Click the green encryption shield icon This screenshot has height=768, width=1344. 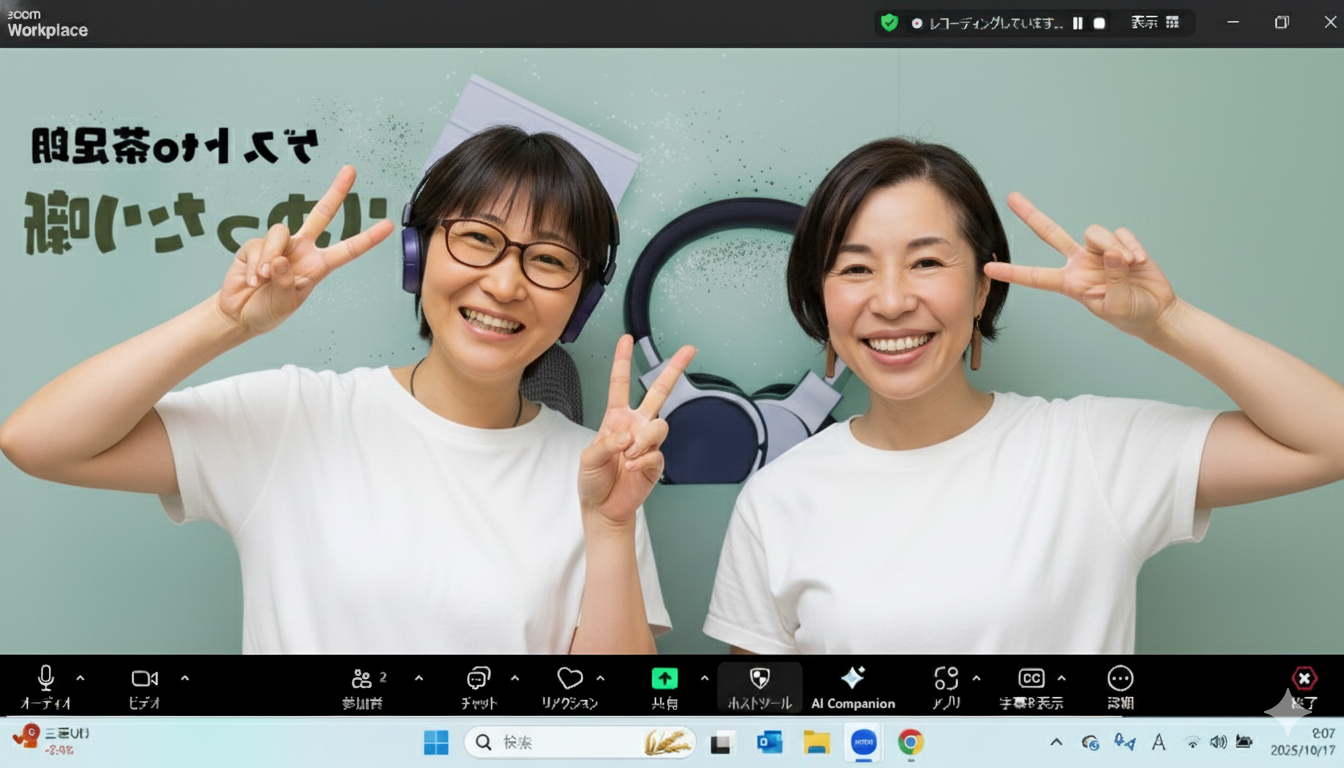click(x=888, y=23)
